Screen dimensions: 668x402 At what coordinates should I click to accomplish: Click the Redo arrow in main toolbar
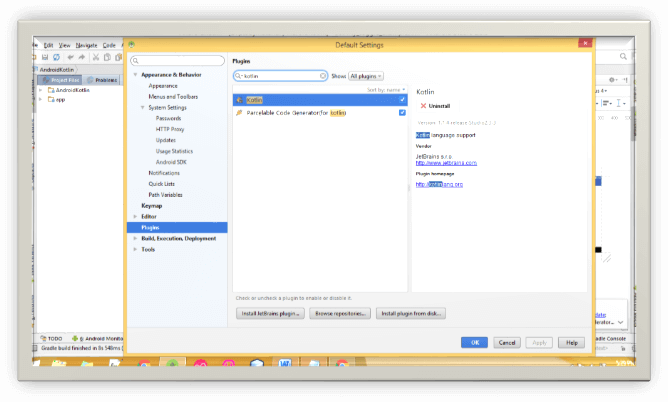82,57
